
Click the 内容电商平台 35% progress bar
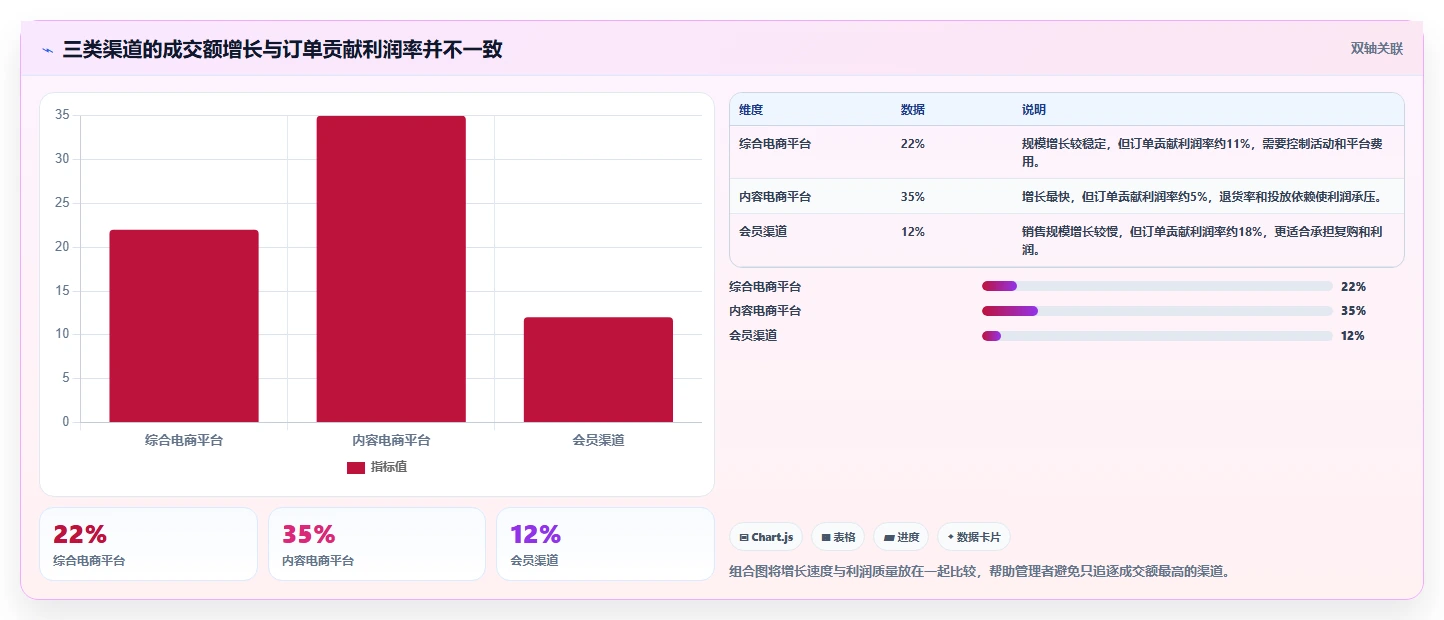[1157, 311]
